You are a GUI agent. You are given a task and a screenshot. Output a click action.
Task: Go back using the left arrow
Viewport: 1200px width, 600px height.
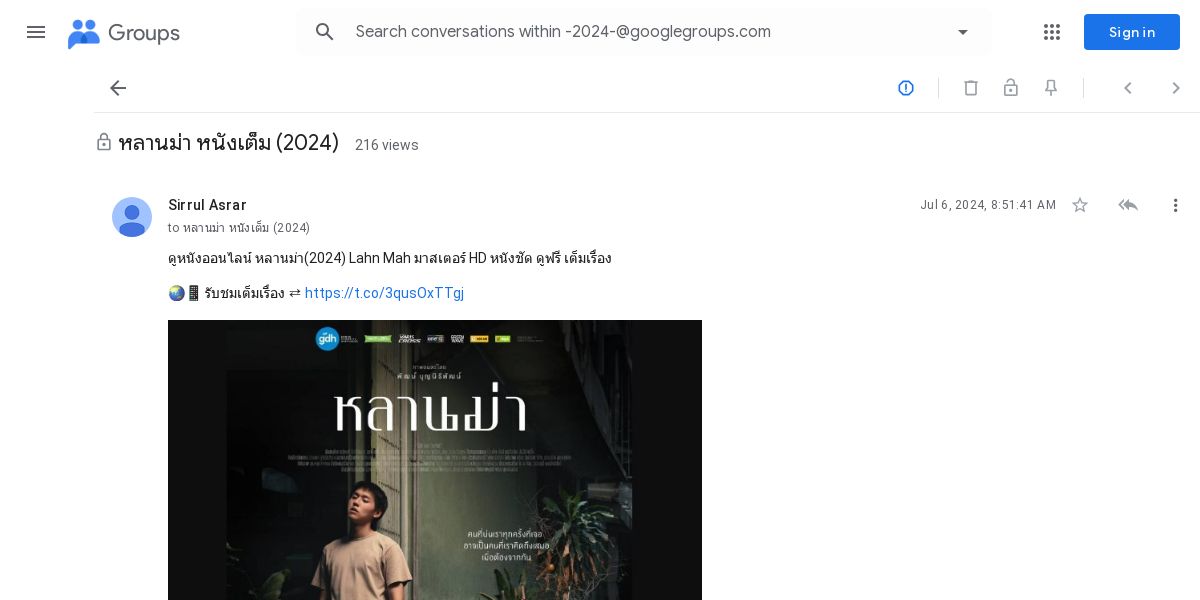[118, 88]
